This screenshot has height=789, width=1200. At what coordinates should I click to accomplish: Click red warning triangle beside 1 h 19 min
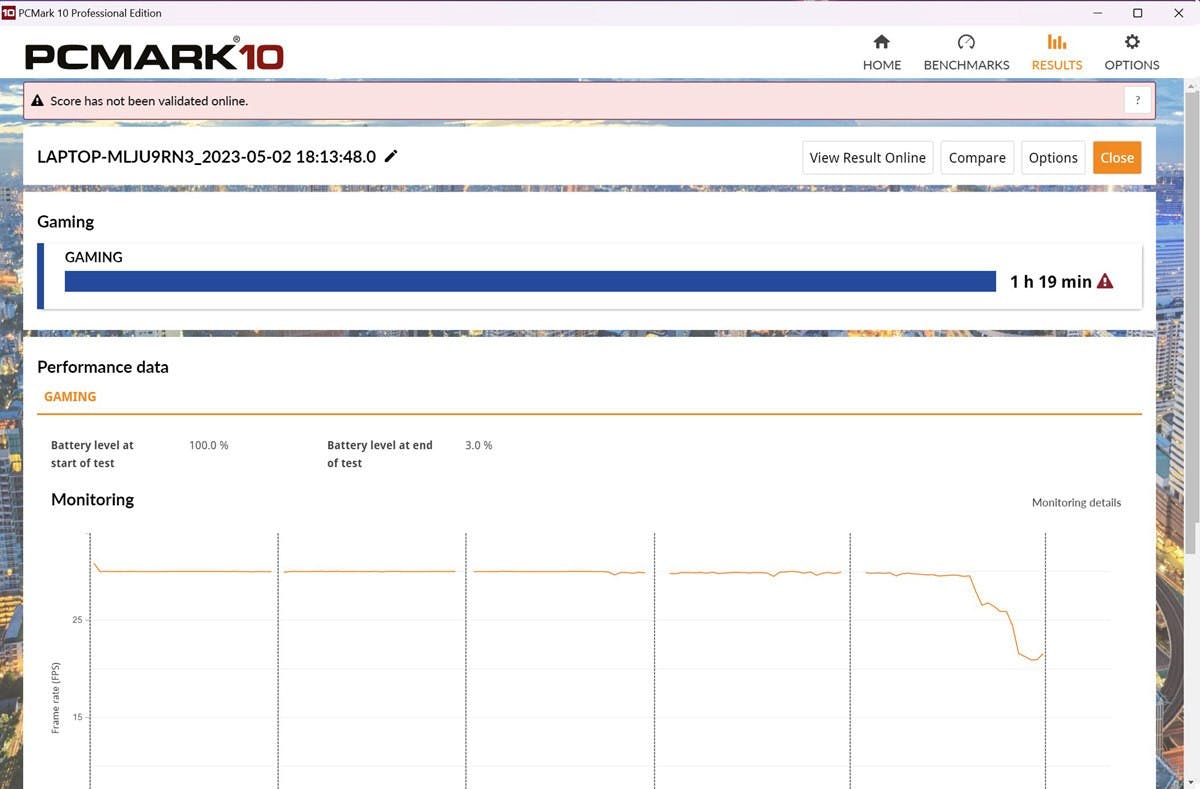coord(1105,282)
